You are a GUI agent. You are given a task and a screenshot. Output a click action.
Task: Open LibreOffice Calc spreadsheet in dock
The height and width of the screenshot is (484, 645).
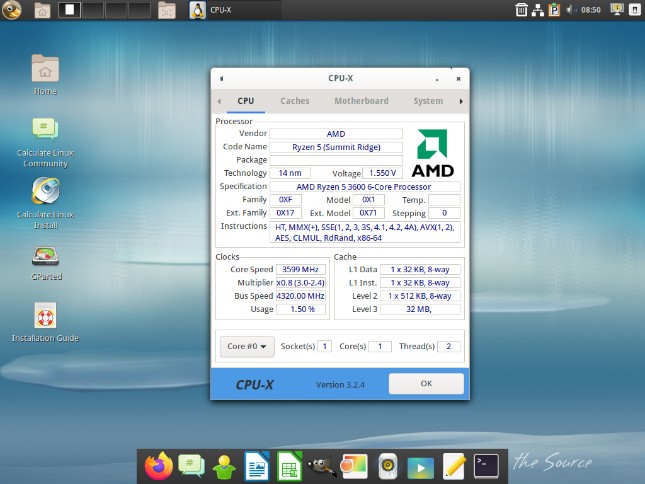click(x=290, y=465)
